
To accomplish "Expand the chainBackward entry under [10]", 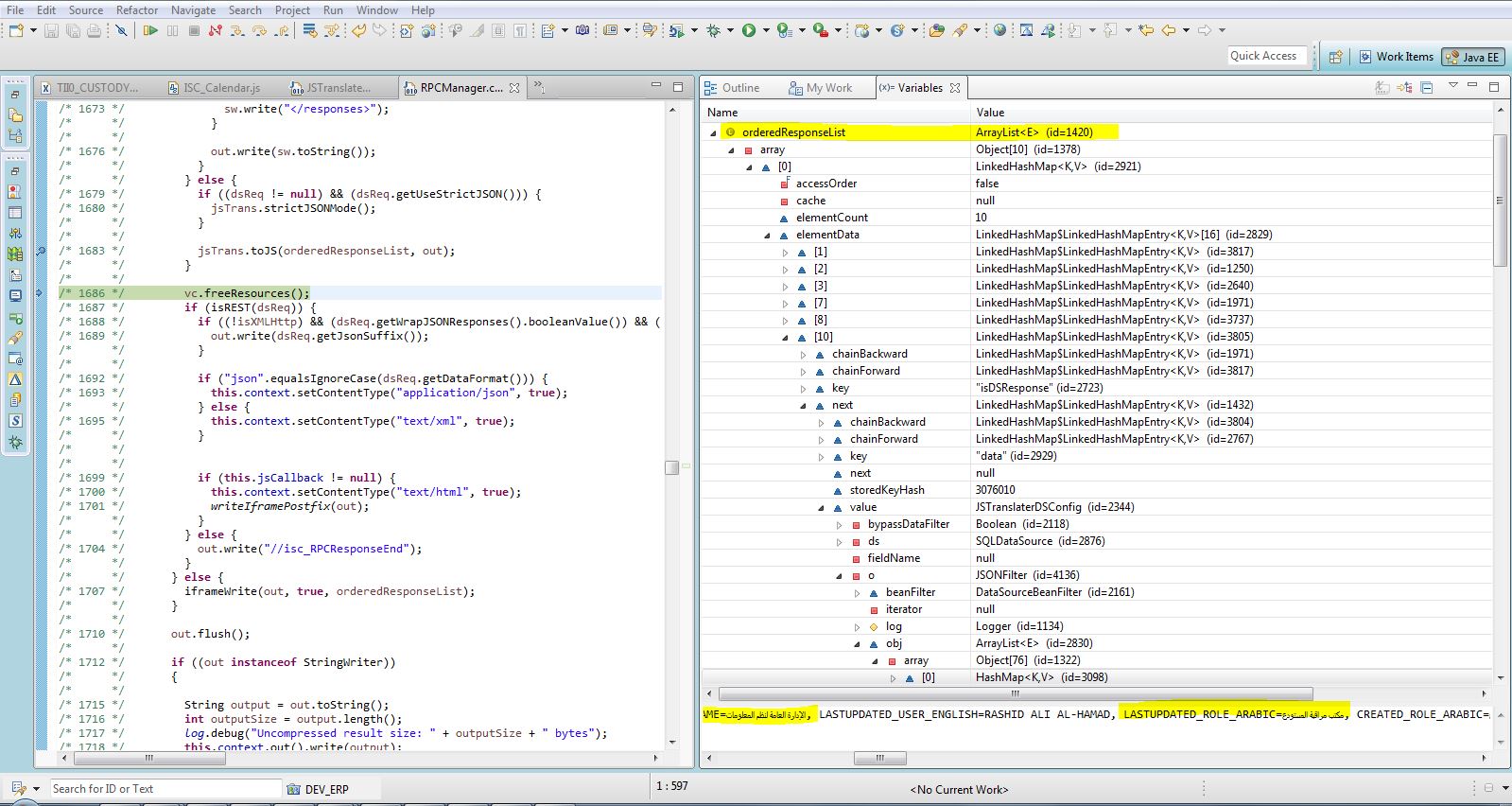I will coord(804,354).
